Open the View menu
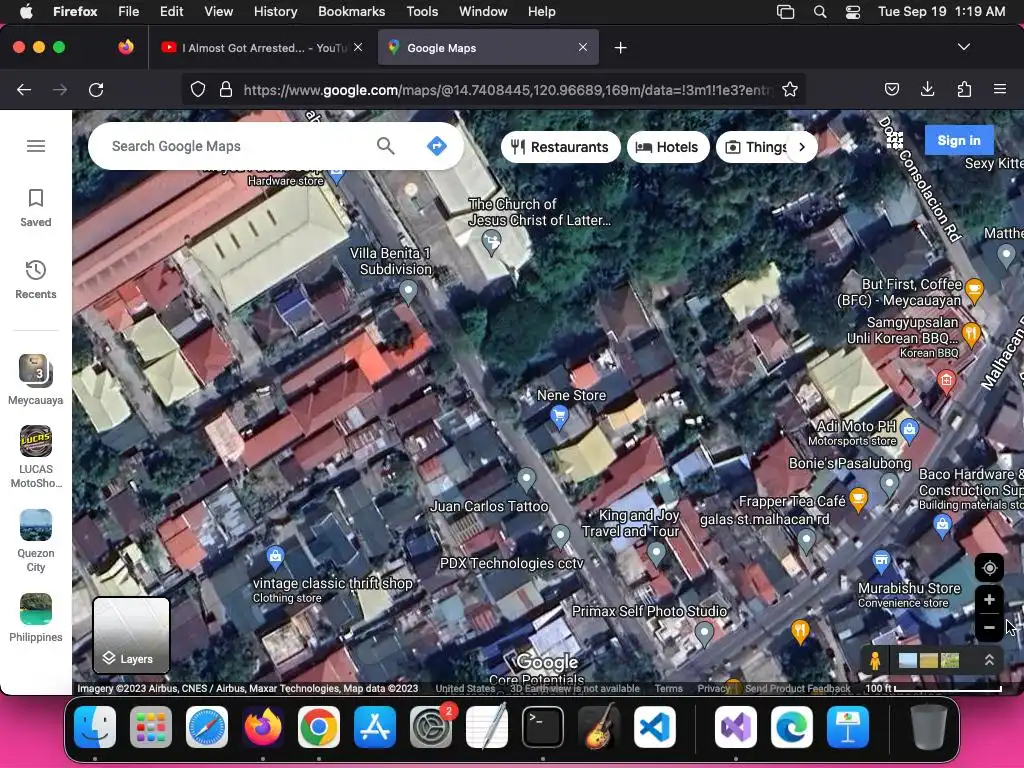This screenshot has width=1024, height=768. [x=218, y=11]
